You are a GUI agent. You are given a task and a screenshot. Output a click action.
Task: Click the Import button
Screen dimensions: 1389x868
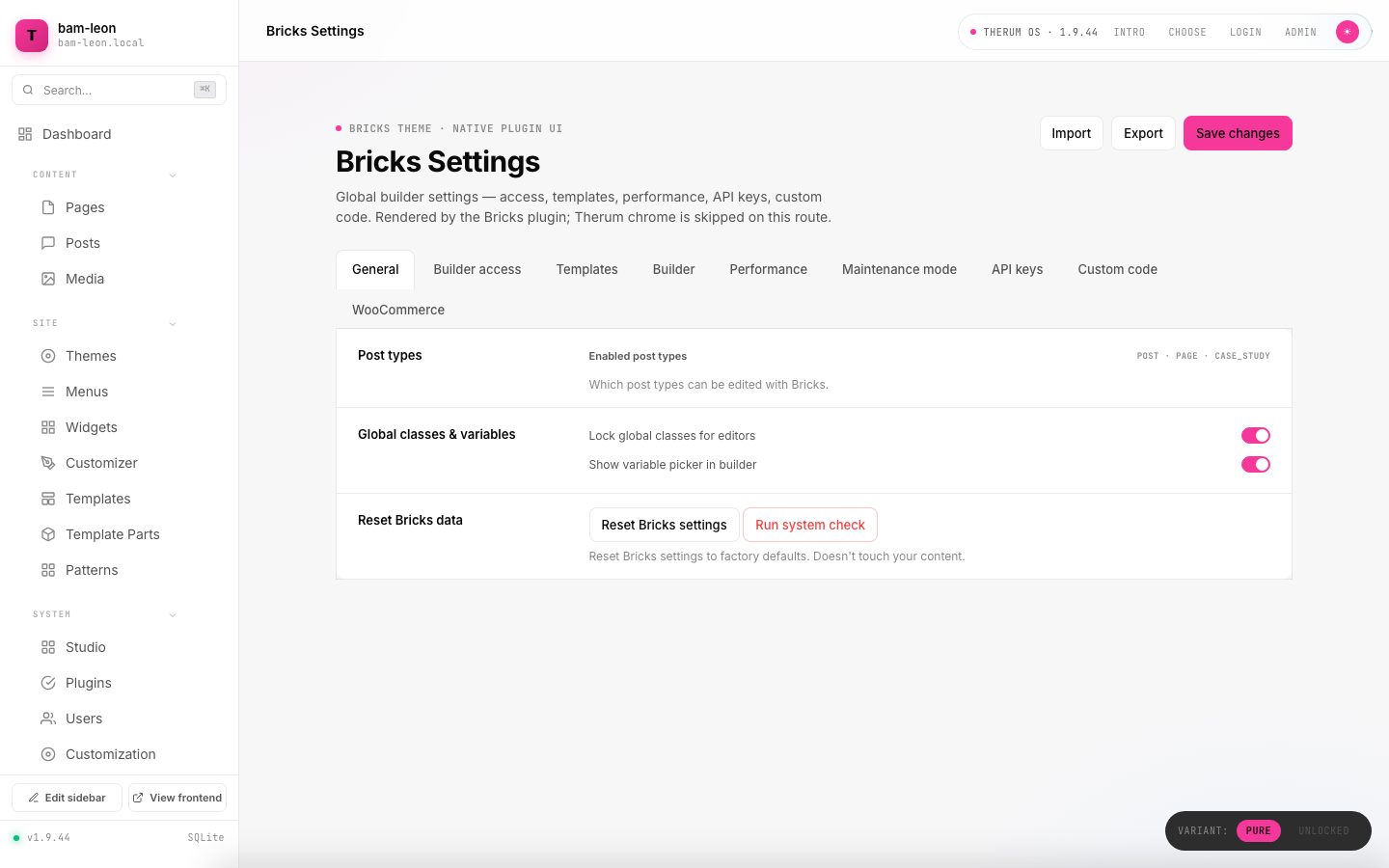point(1072,133)
